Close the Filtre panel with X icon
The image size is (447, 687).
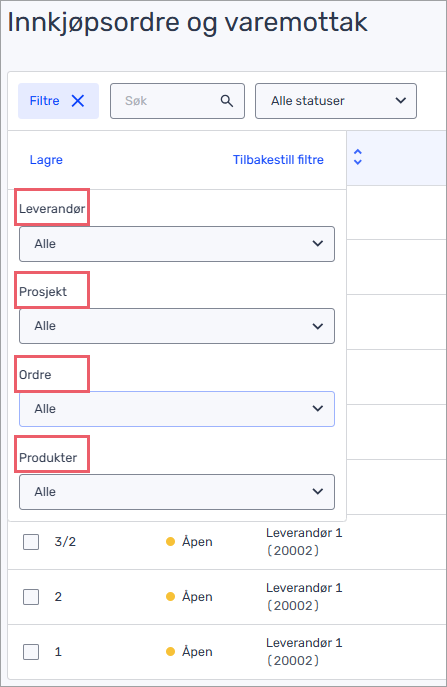78,101
